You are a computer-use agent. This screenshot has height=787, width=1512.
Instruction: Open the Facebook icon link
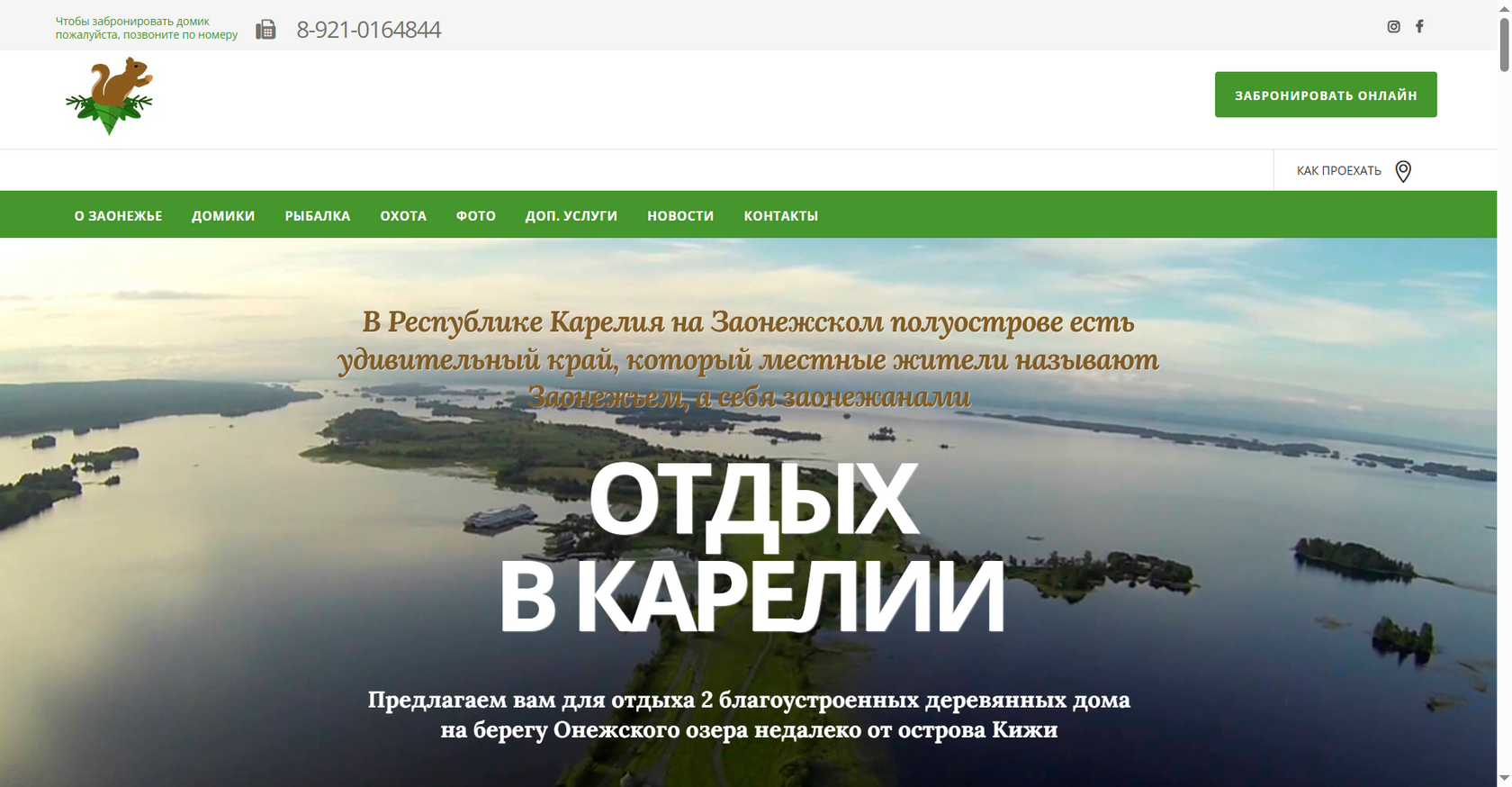click(x=1419, y=26)
